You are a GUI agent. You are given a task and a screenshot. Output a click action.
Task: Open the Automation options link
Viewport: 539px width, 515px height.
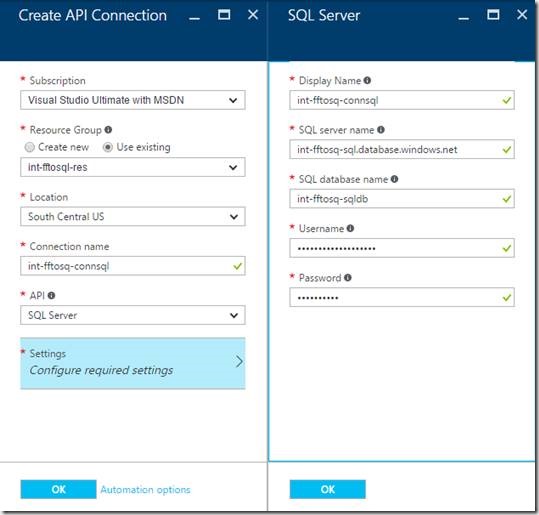tap(145, 490)
